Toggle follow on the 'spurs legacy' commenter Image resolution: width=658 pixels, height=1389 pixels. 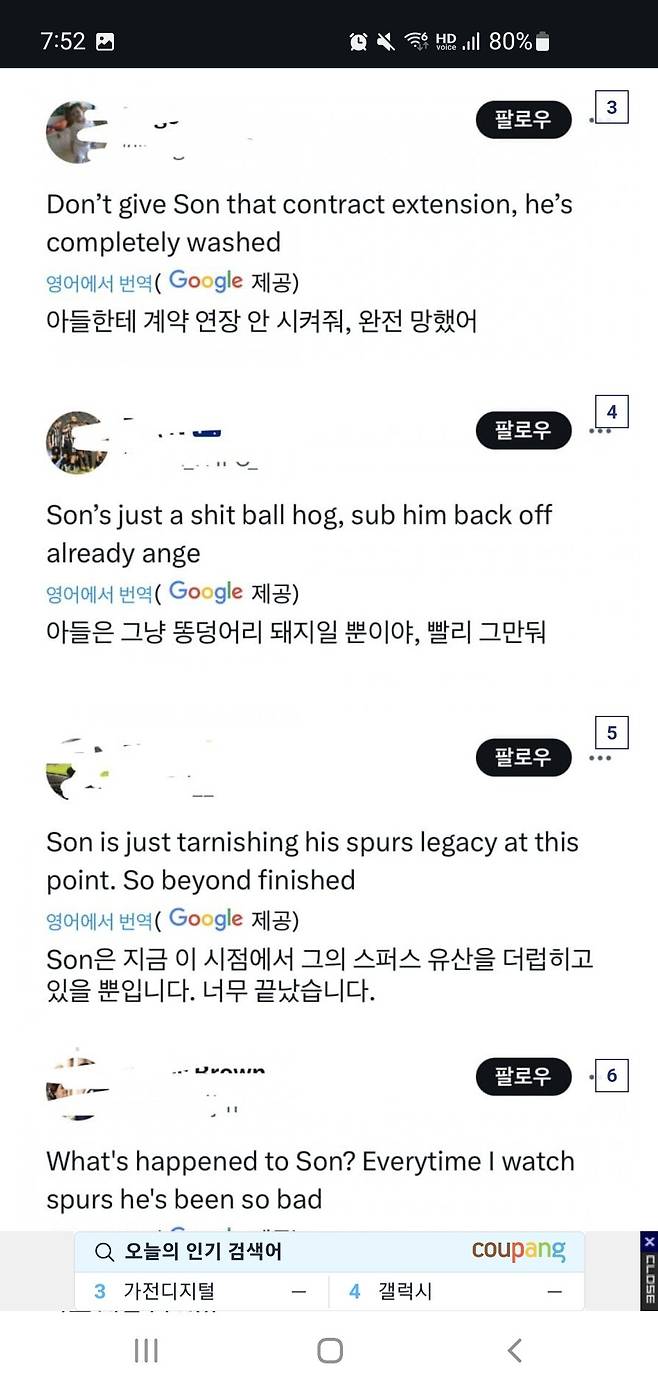pyautogui.click(x=523, y=757)
